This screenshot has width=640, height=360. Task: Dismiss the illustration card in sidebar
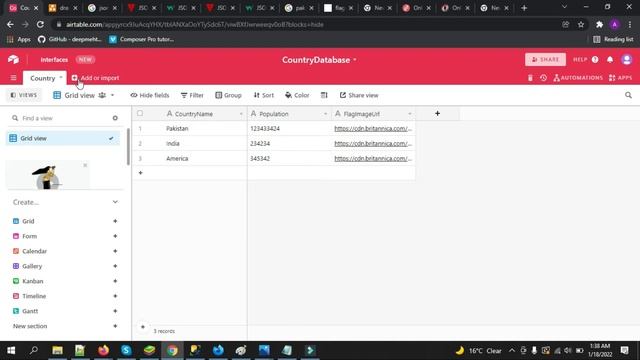(x=85, y=165)
